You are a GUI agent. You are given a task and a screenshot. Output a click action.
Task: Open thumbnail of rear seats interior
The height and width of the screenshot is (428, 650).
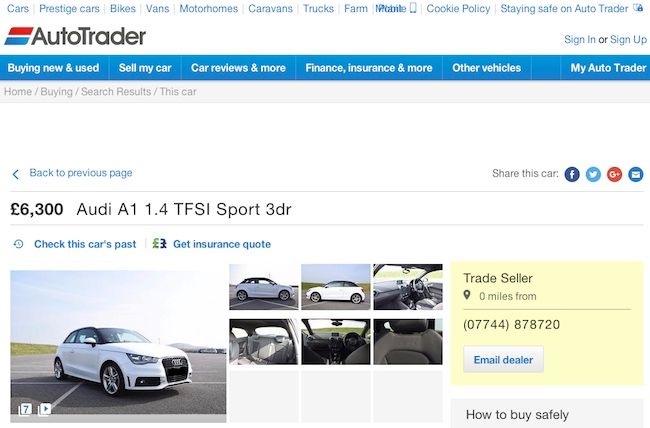tap(264, 342)
